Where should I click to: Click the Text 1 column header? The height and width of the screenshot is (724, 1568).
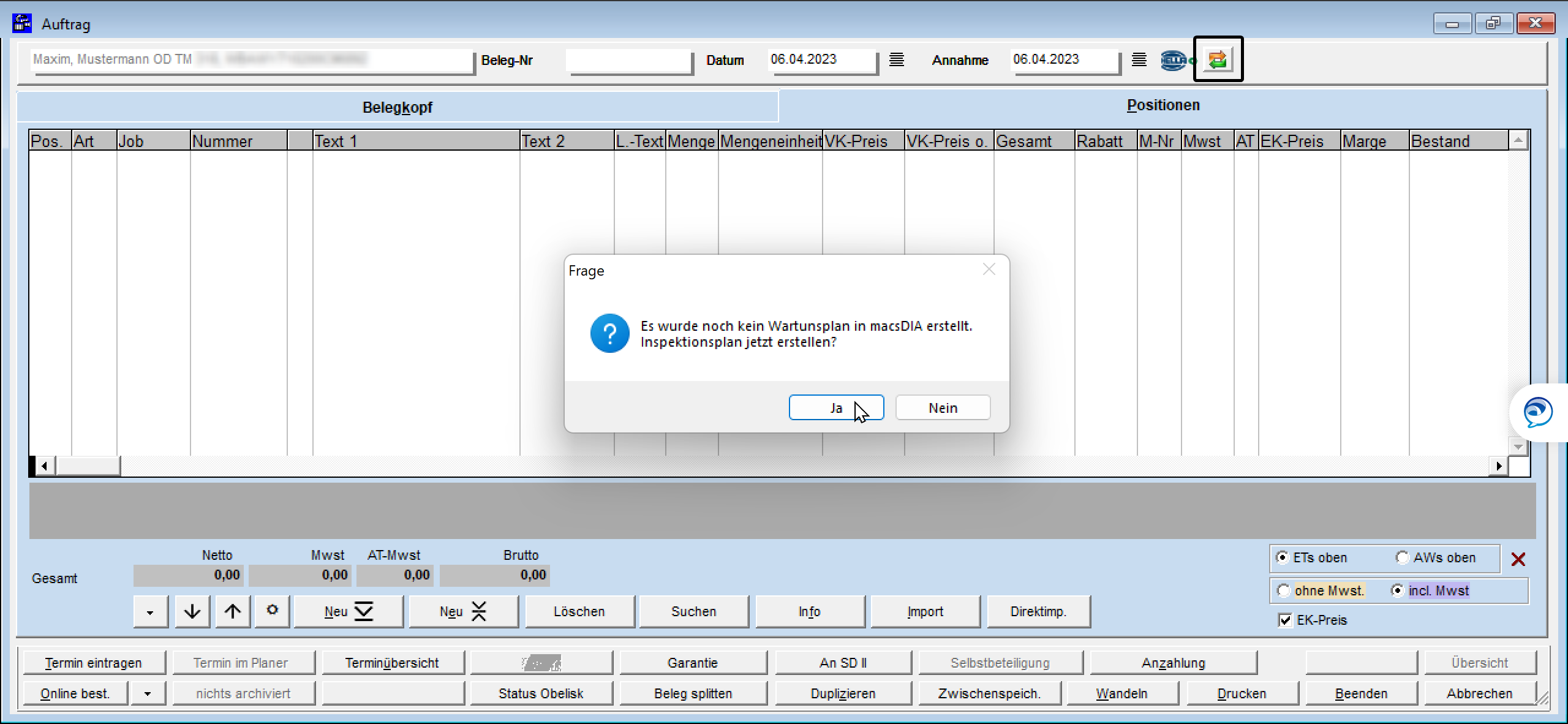(x=417, y=141)
